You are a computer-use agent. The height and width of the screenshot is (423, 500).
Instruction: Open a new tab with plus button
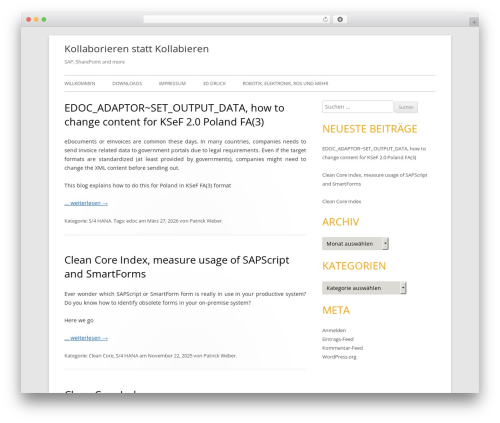point(474,22)
